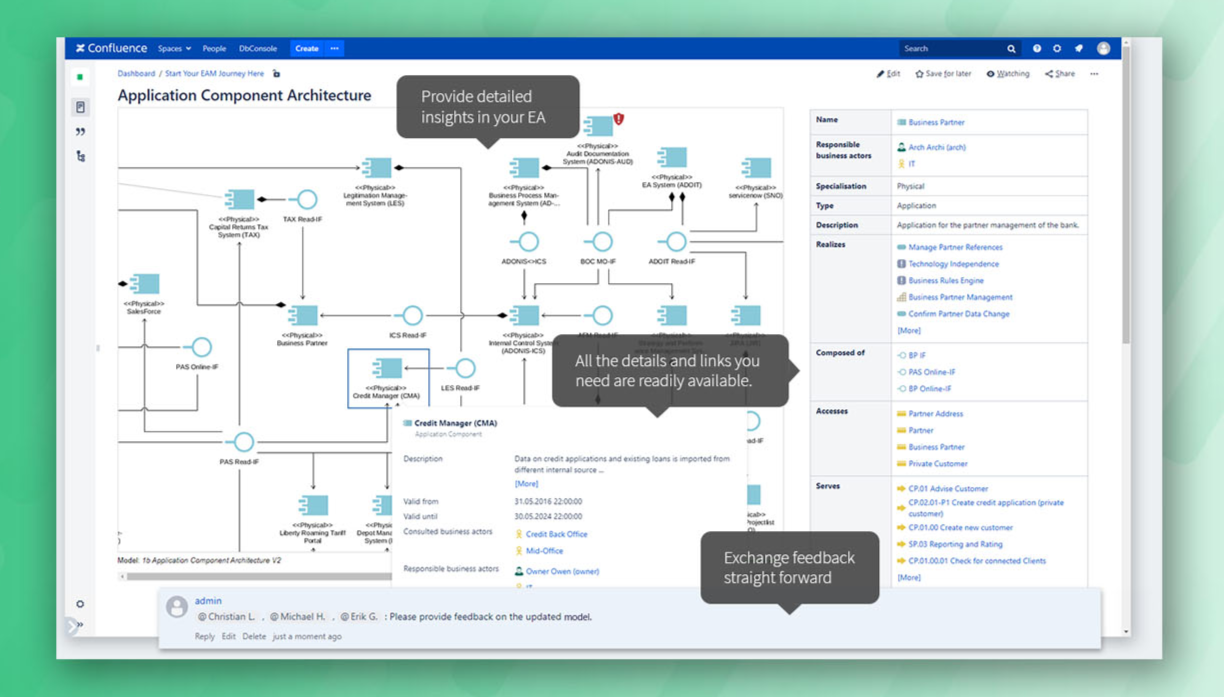Select Liberty Roaming Tariff Portal component
Viewport: 1224px width, 697px height.
point(313,505)
